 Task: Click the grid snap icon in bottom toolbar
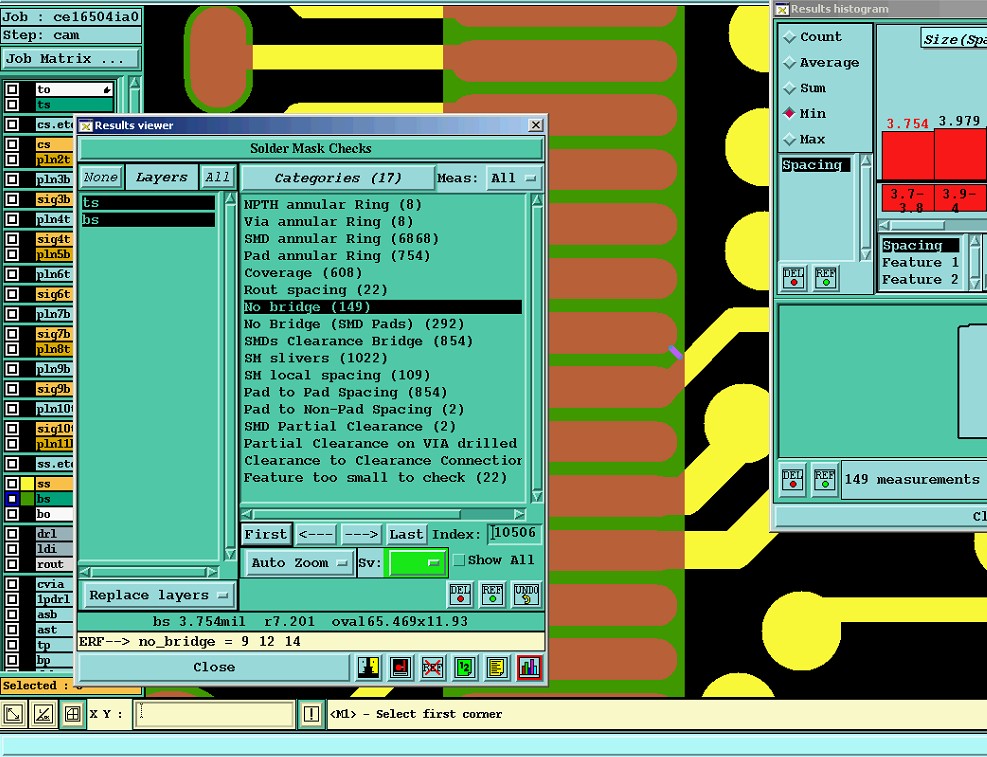tap(72, 714)
